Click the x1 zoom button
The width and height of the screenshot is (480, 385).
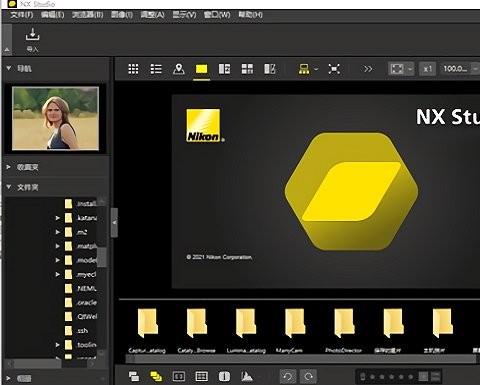(427, 69)
